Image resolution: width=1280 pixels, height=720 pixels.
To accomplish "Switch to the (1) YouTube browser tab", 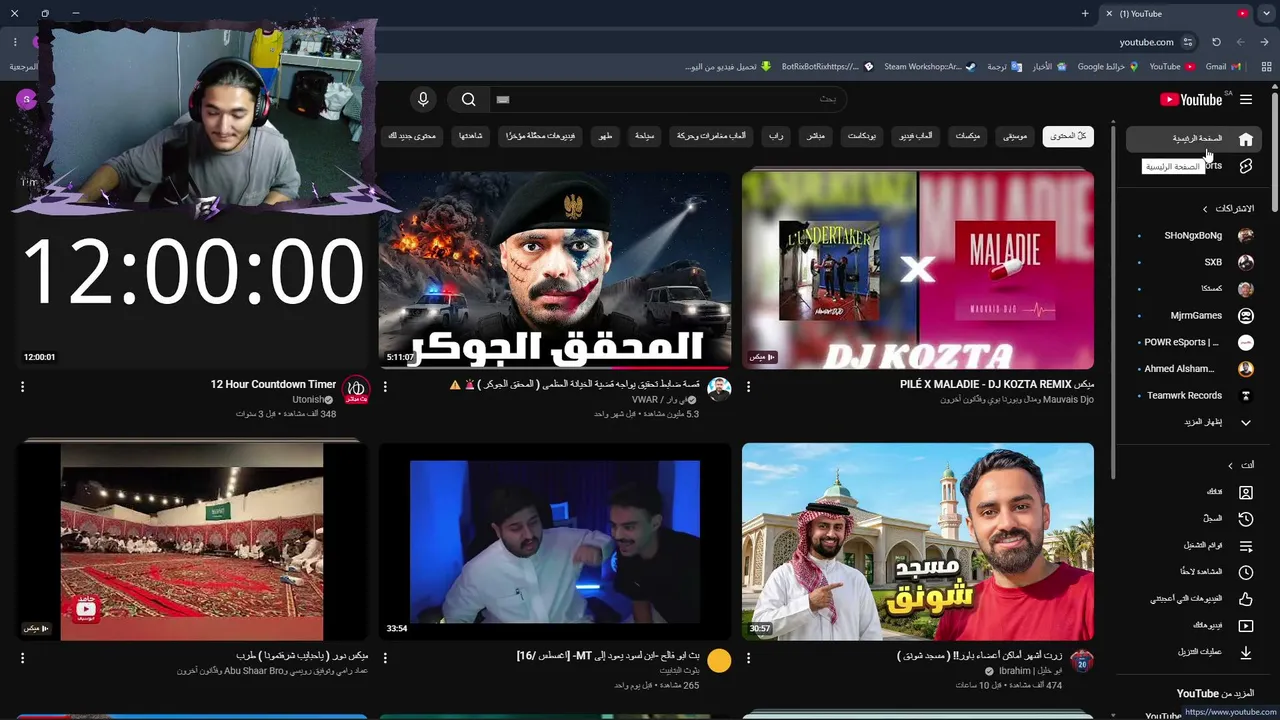I will click(1175, 13).
